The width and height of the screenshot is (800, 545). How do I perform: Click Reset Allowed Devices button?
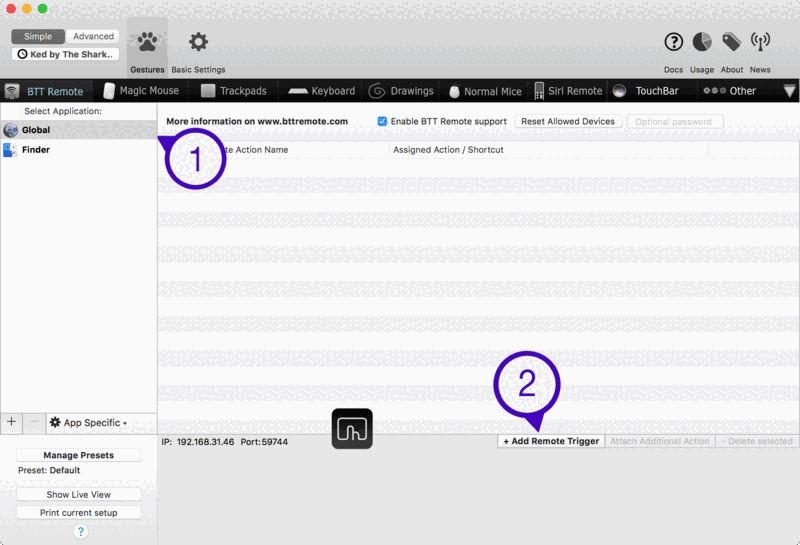[568, 121]
